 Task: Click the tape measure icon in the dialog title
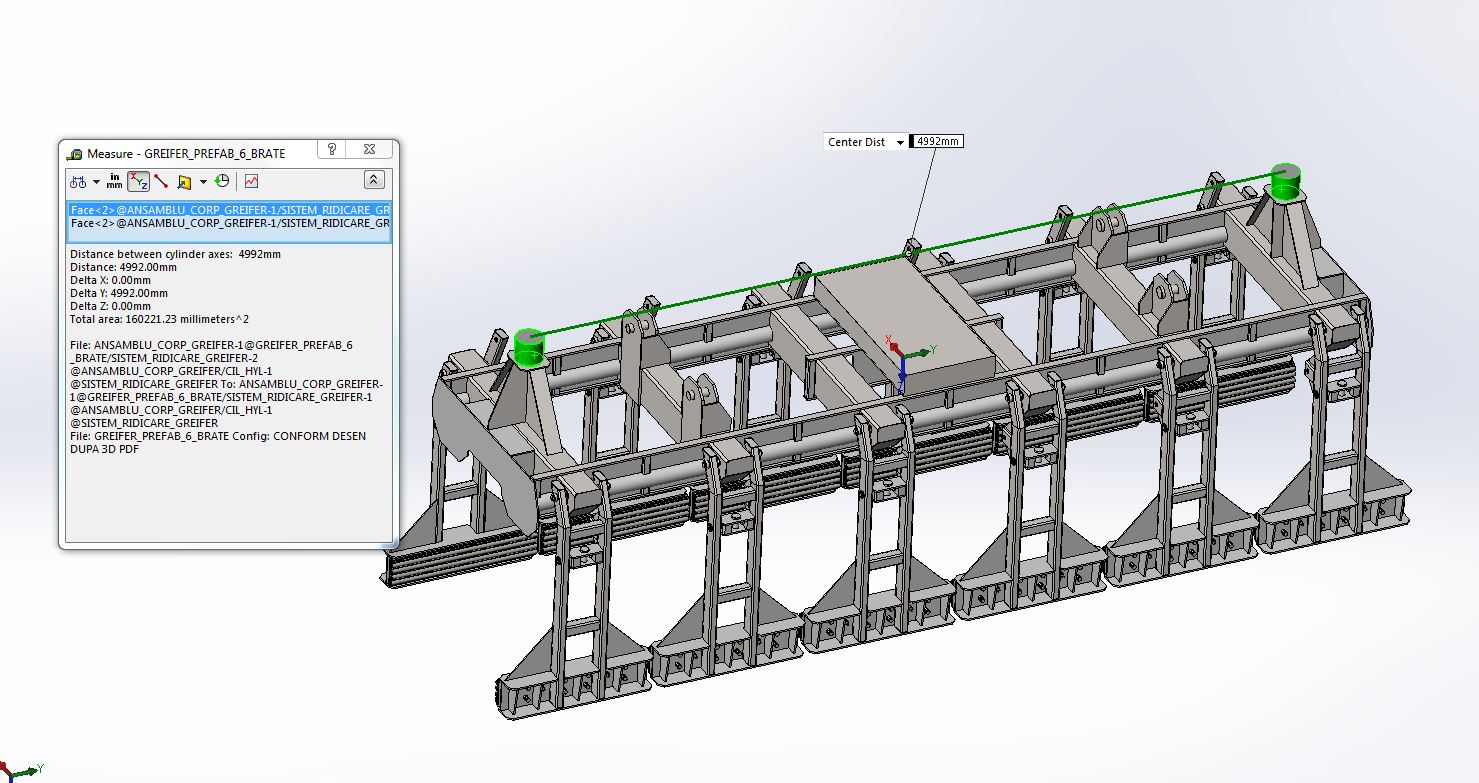tap(75, 154)
